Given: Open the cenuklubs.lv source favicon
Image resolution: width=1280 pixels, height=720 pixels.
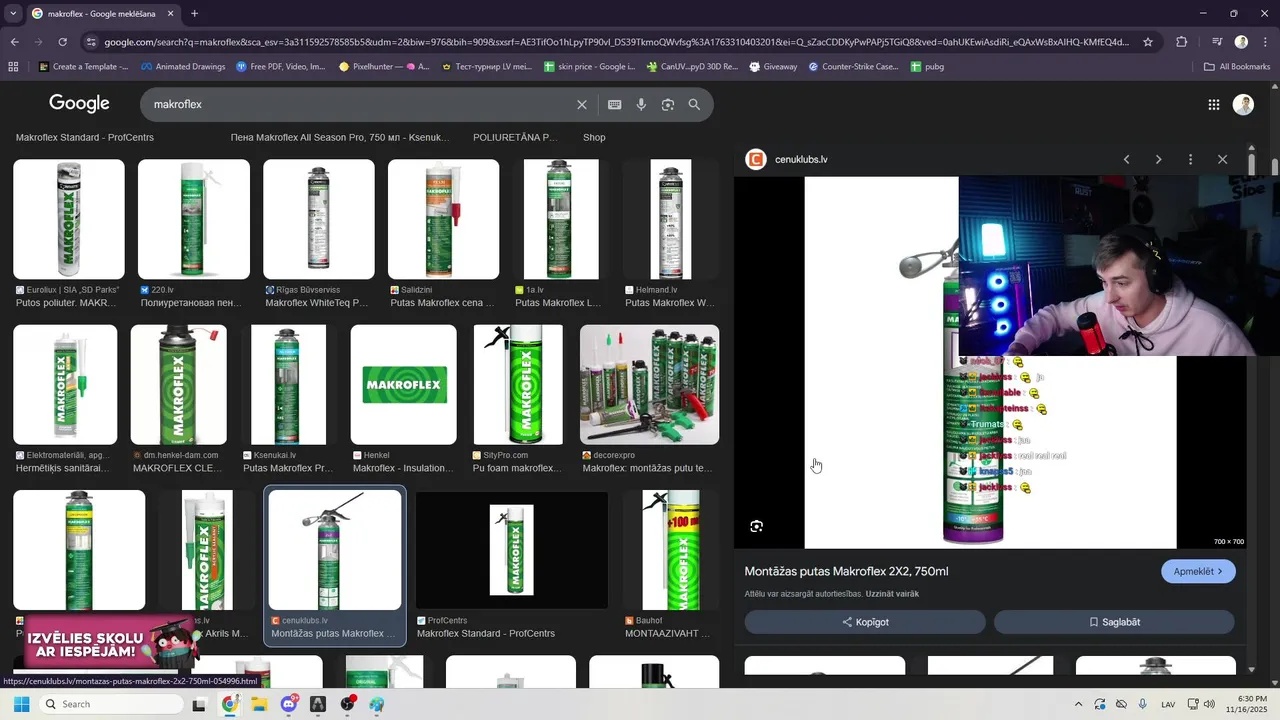Looking at the screenshot, I should (x=756, y=159).
